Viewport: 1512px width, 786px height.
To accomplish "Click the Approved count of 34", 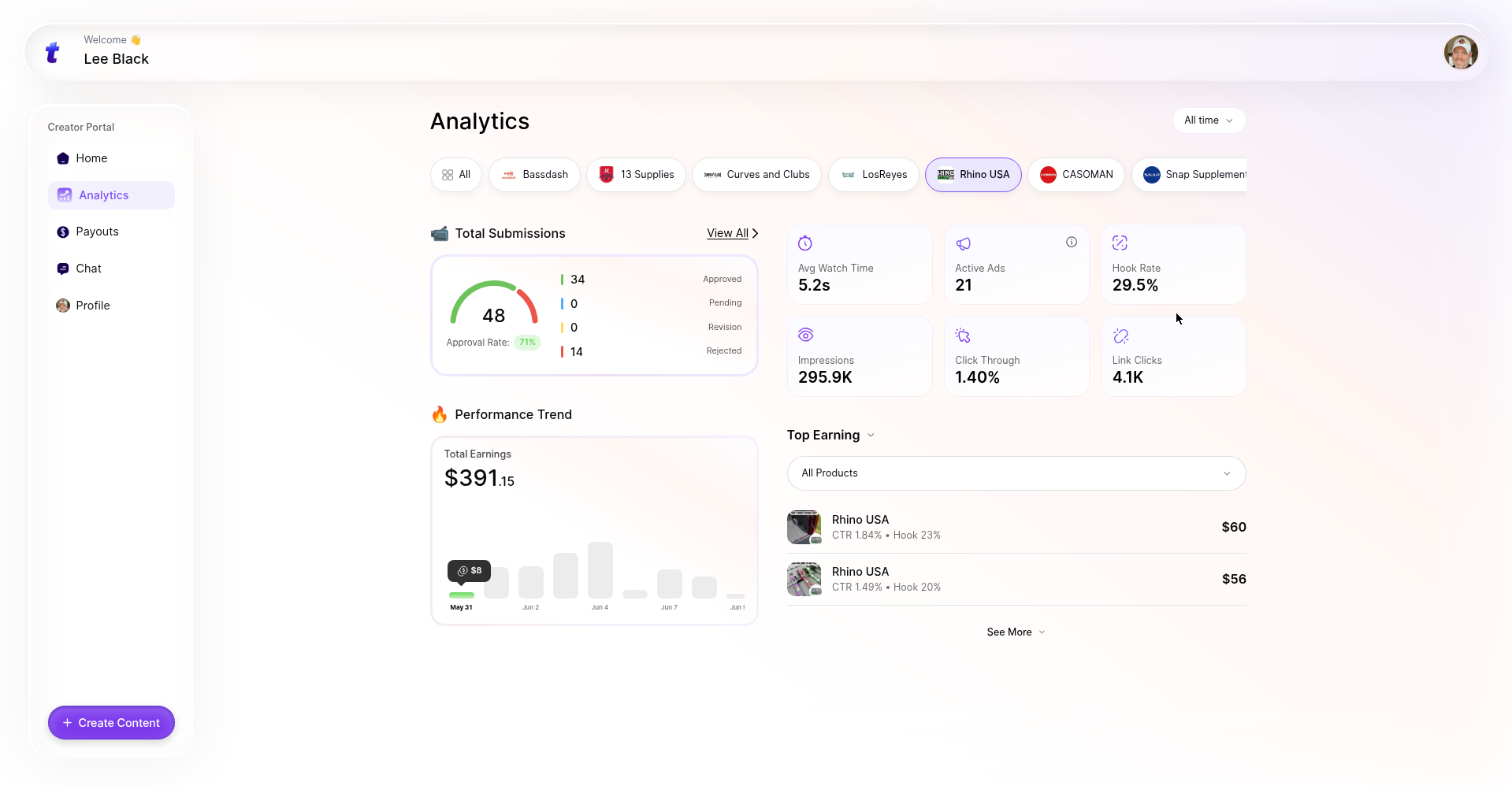I will click(578, 280).
